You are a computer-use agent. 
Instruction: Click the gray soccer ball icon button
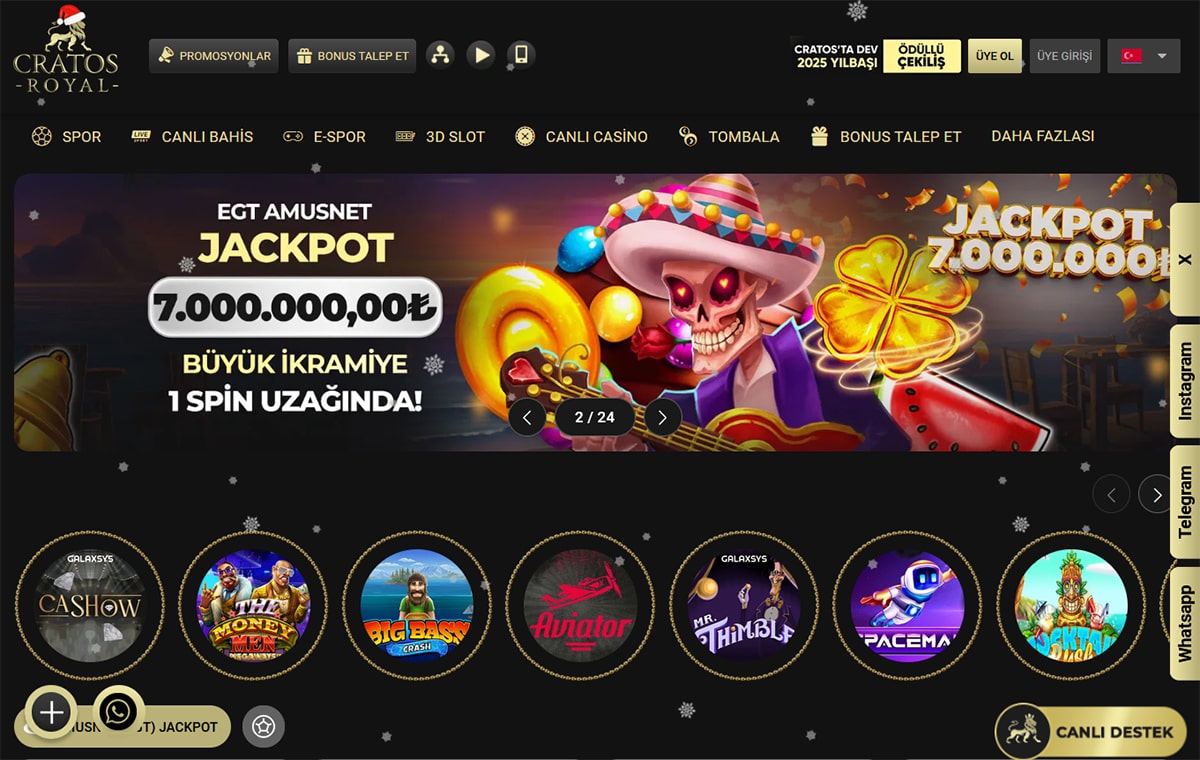pos(263,727)
